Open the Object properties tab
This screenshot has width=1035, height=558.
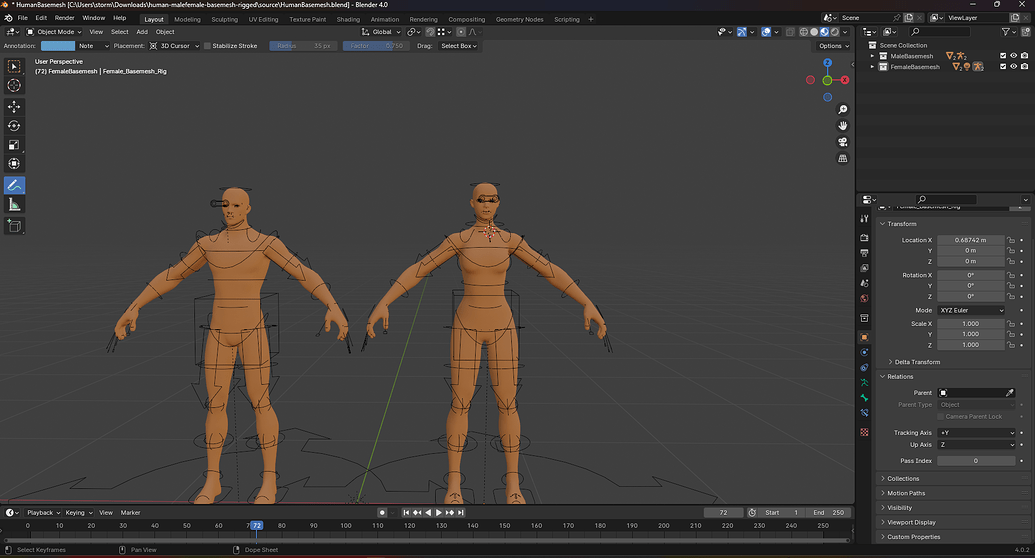coord(864,337)
